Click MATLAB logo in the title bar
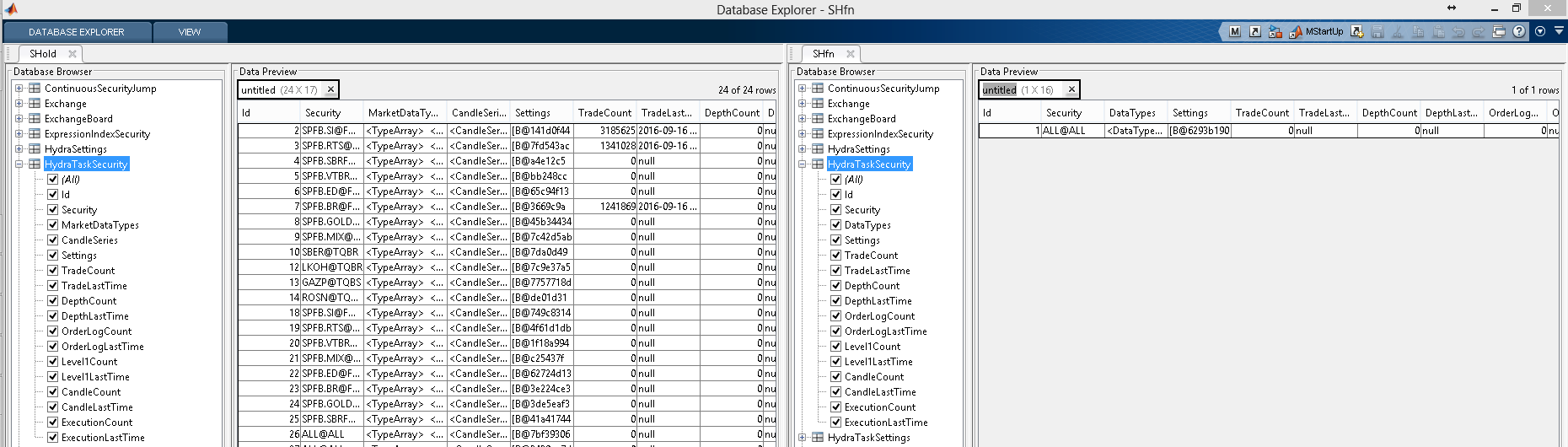 click(x=11, y=8)
